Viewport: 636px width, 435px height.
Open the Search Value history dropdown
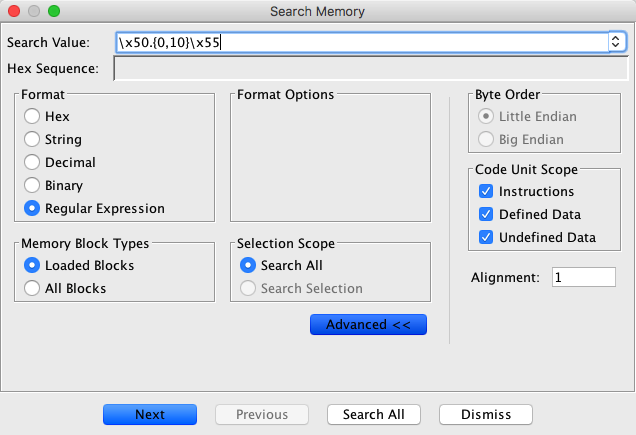(x=617, y=42)
